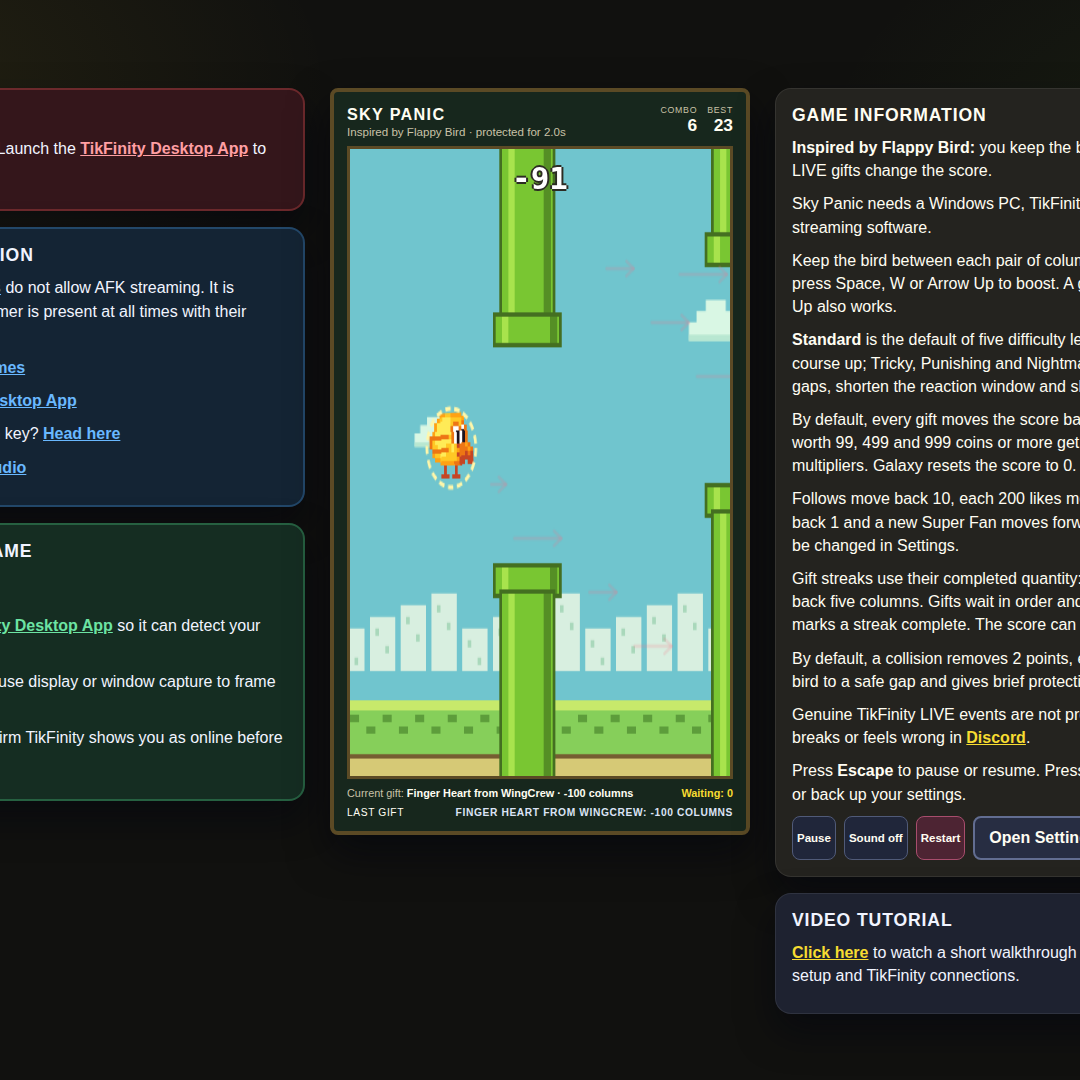Click the -91 score display
This screenshot has width=1080, height=1080.
(x=541, y=179)
